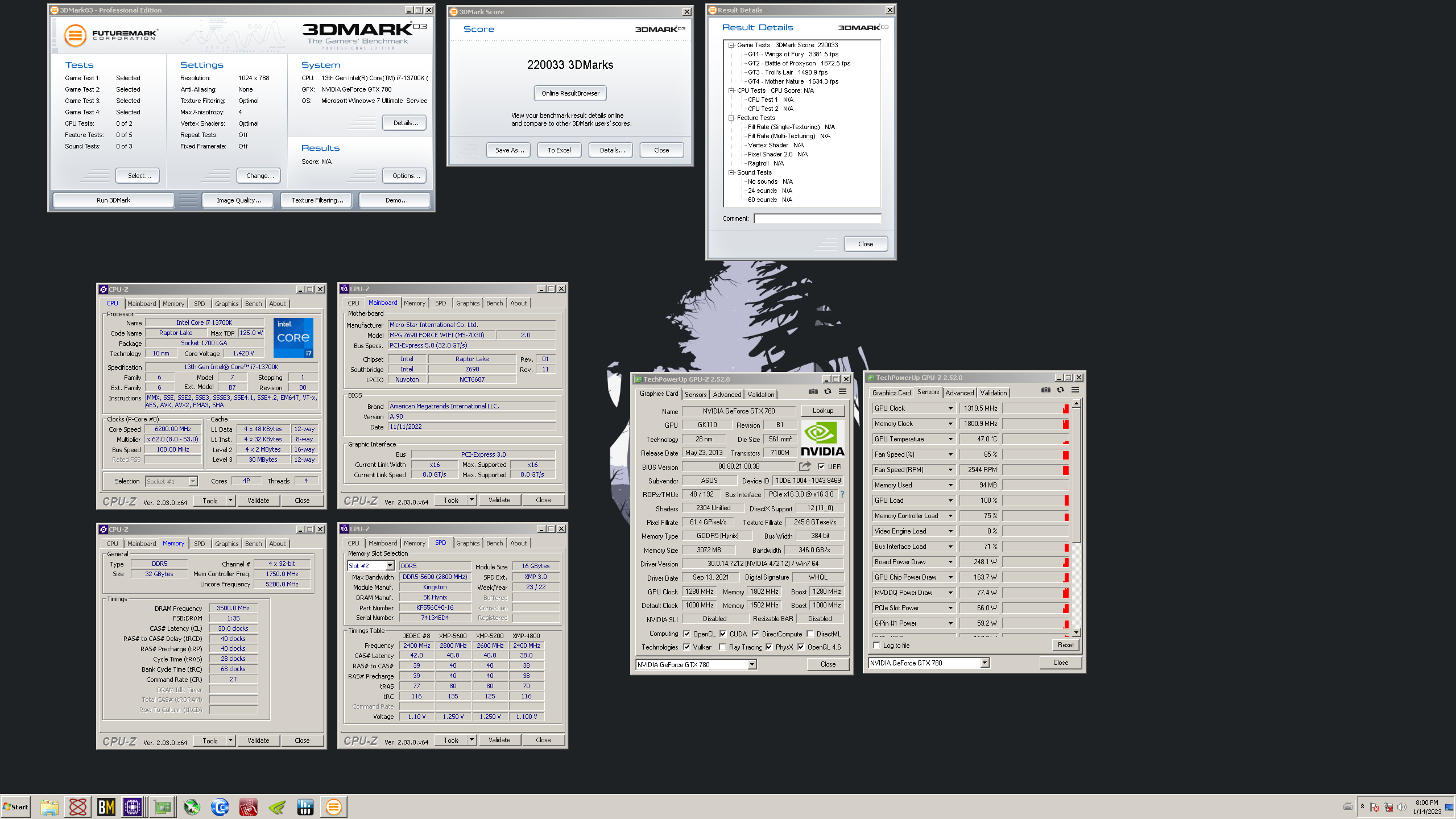1456x819 pixels.
Task: Open the red memory tool taskbar icon
Action: [x=249, y=806]
